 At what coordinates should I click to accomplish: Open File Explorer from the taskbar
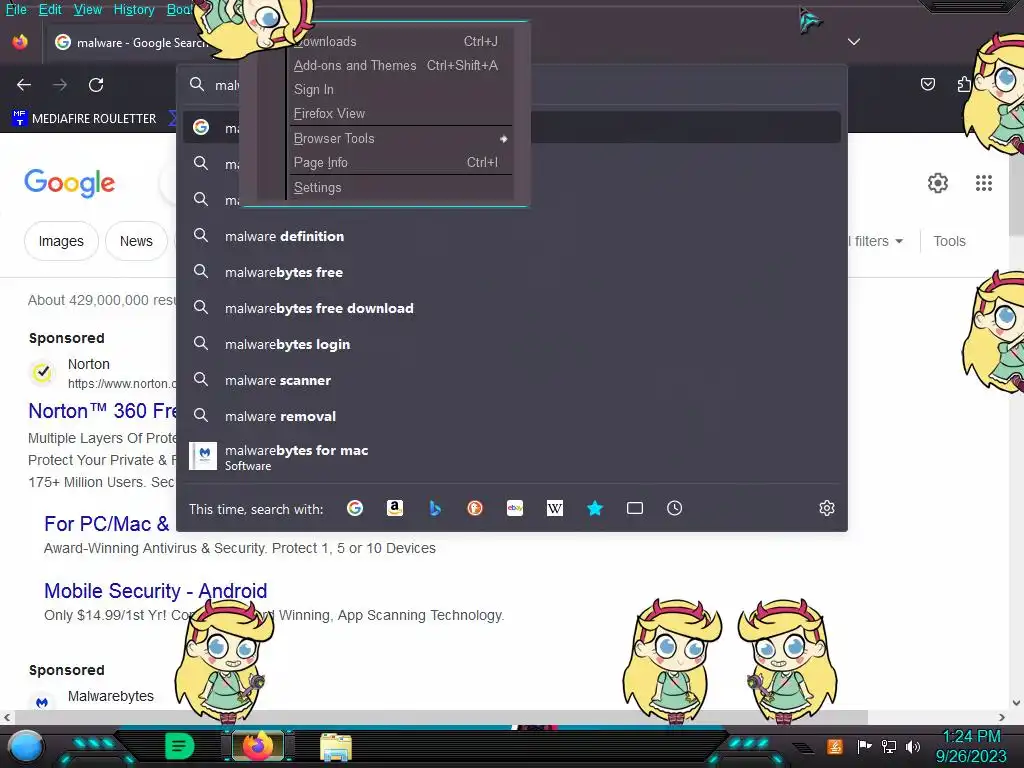(336, 746)
